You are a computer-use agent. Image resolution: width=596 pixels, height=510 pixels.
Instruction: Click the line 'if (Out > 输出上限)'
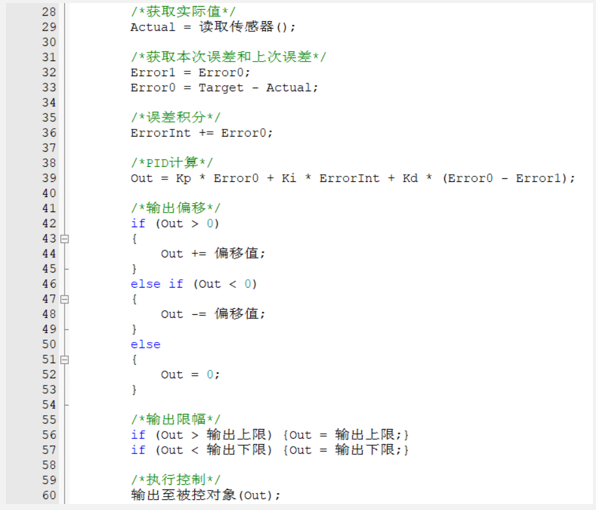(x=270, y=435)
